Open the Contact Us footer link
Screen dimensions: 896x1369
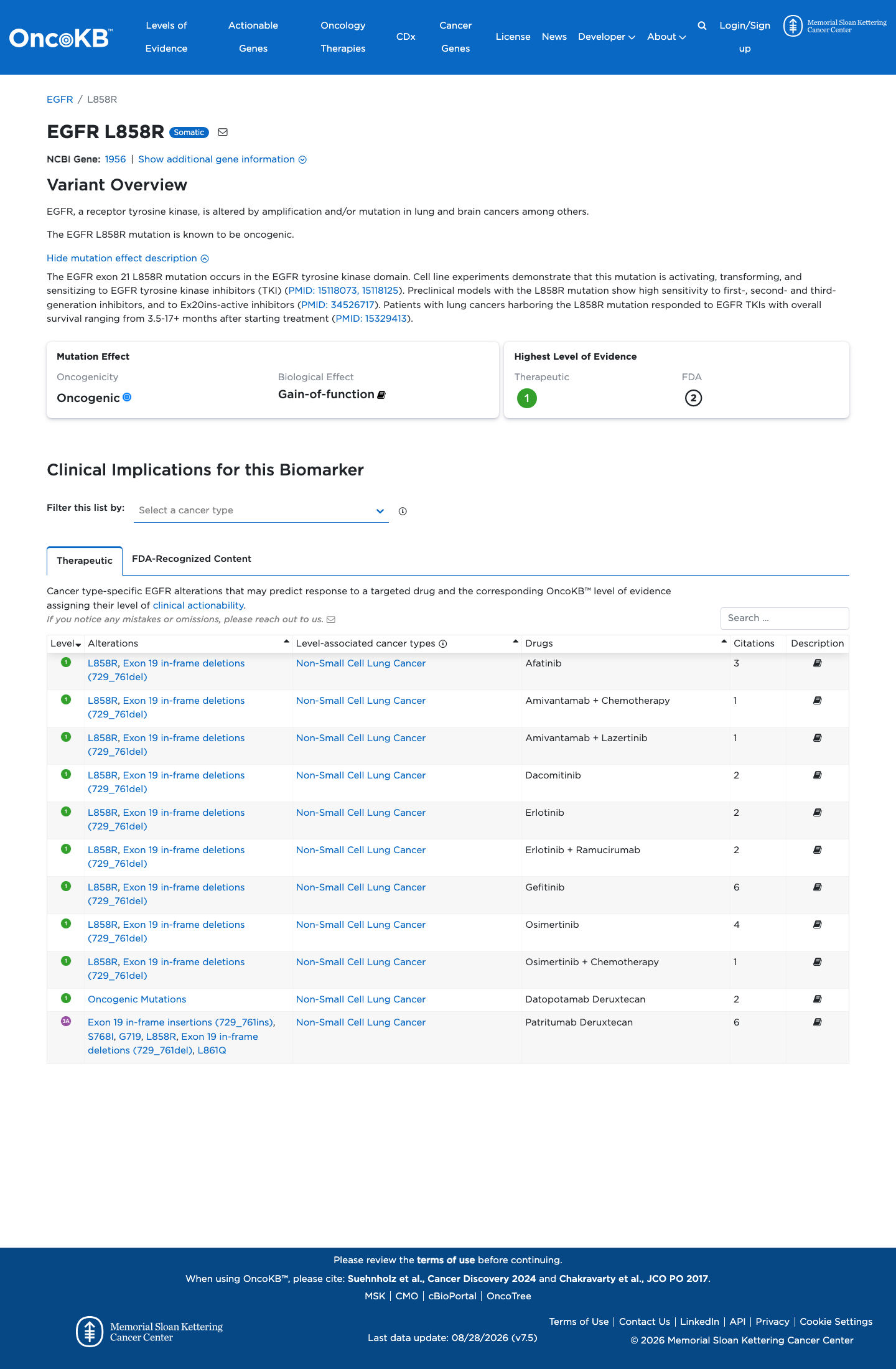pyautogui.click(x=645, y=1322)
